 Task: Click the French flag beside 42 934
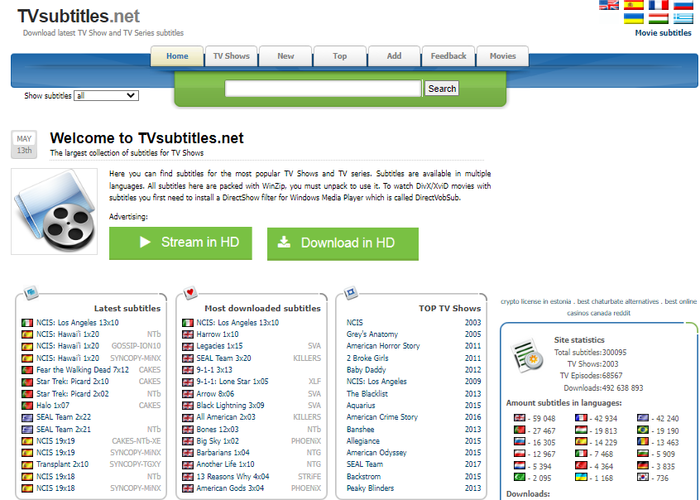(581, 418)
